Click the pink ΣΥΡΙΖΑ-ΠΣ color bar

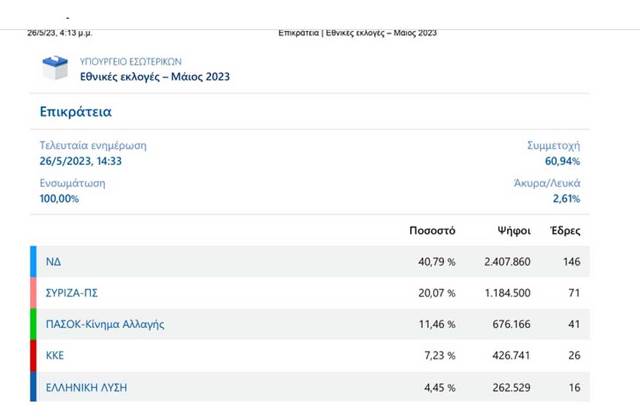pyautogui.click(x=33, y=293)
